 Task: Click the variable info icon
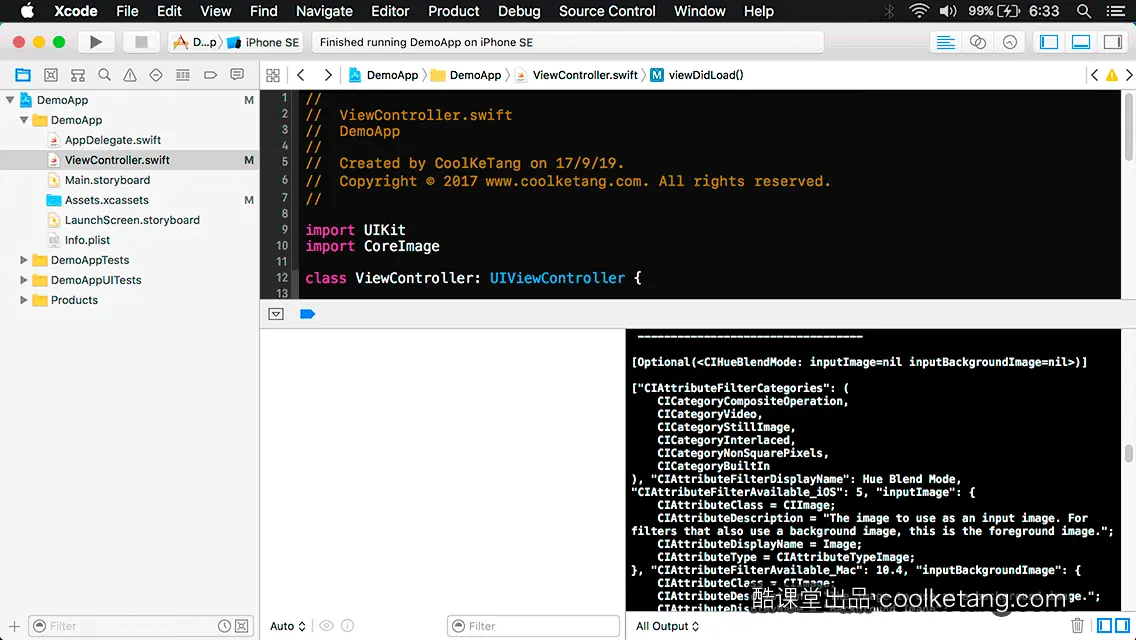348,626
